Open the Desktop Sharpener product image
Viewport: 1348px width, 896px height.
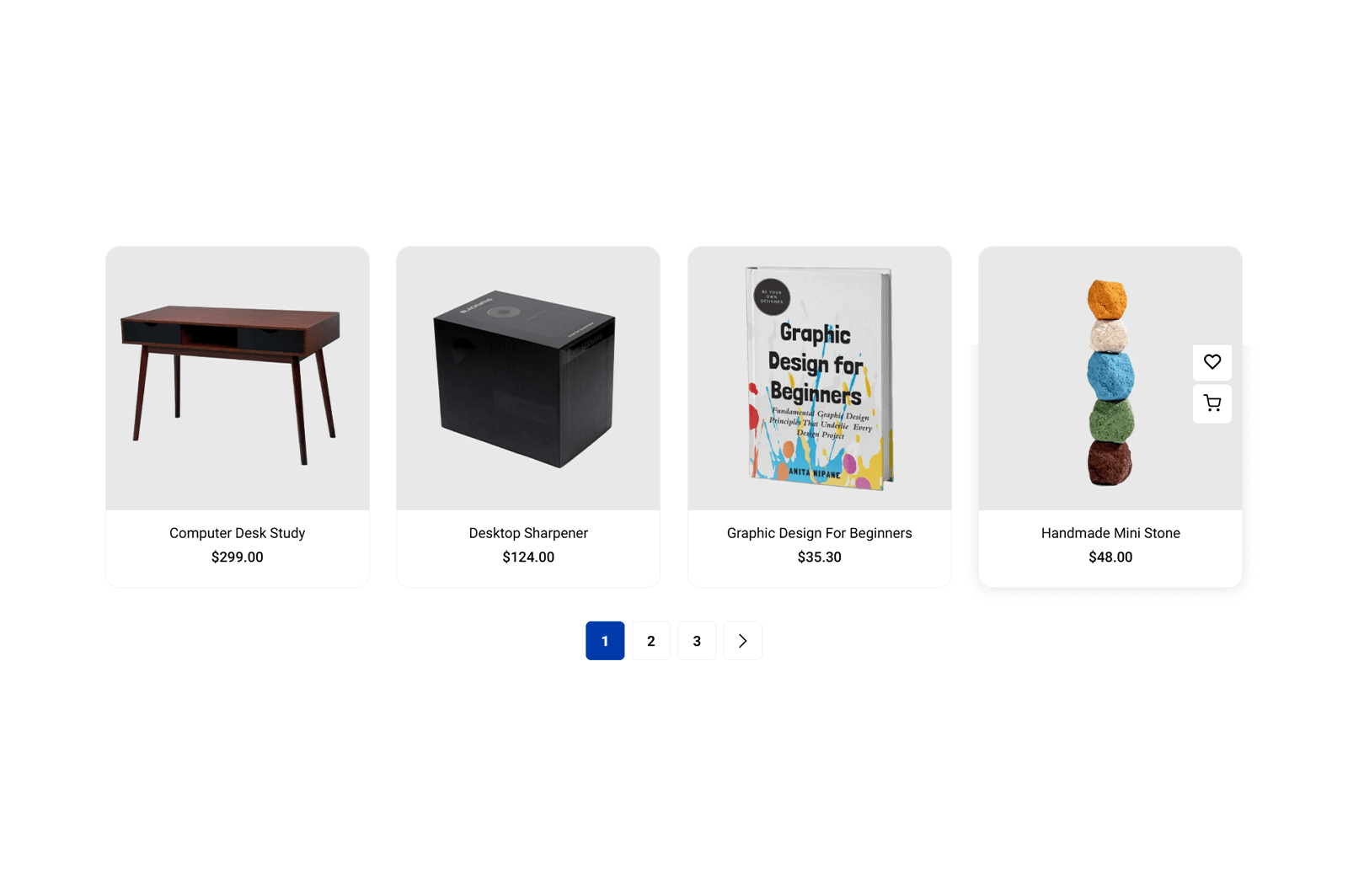(528, 378)
